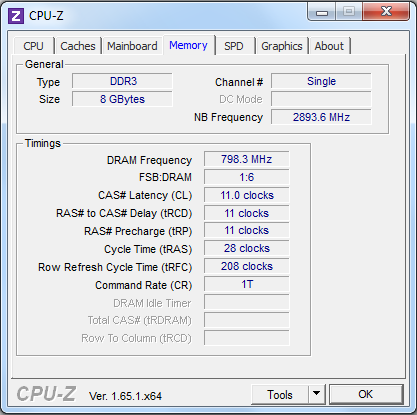The height and width of the screenshot is (415, 417).
Task: Confirm with the OK button
Action: coord(366,394)
